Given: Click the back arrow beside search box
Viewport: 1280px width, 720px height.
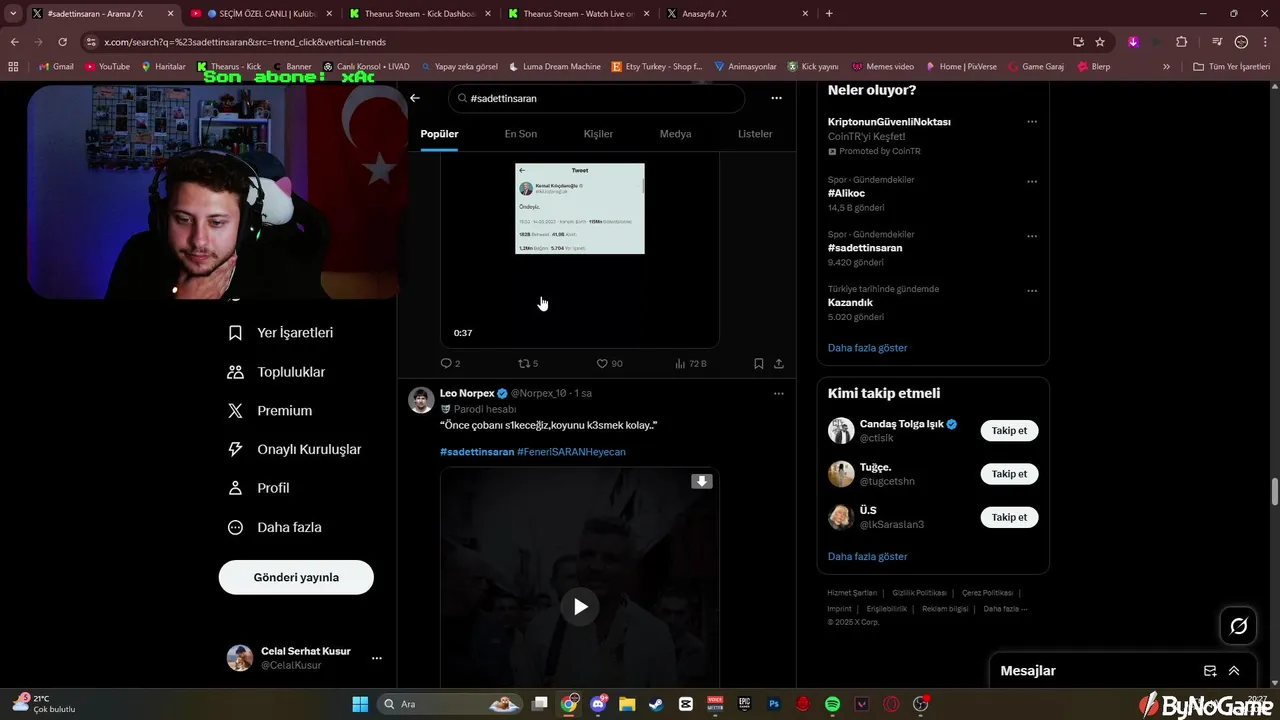Looking at the screenshot, I should tap(415, 98).
